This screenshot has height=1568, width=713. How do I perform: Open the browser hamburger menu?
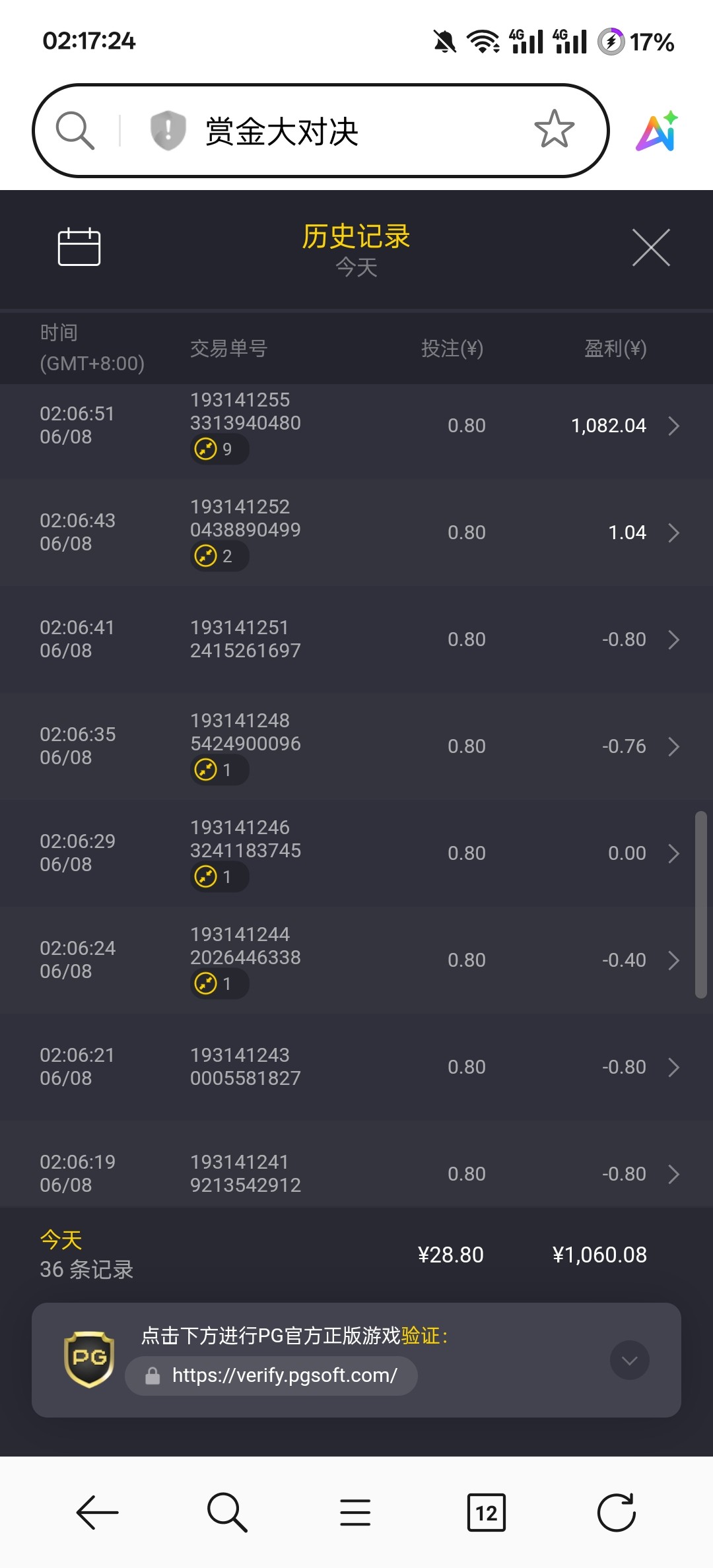(x=355, y=1512)
